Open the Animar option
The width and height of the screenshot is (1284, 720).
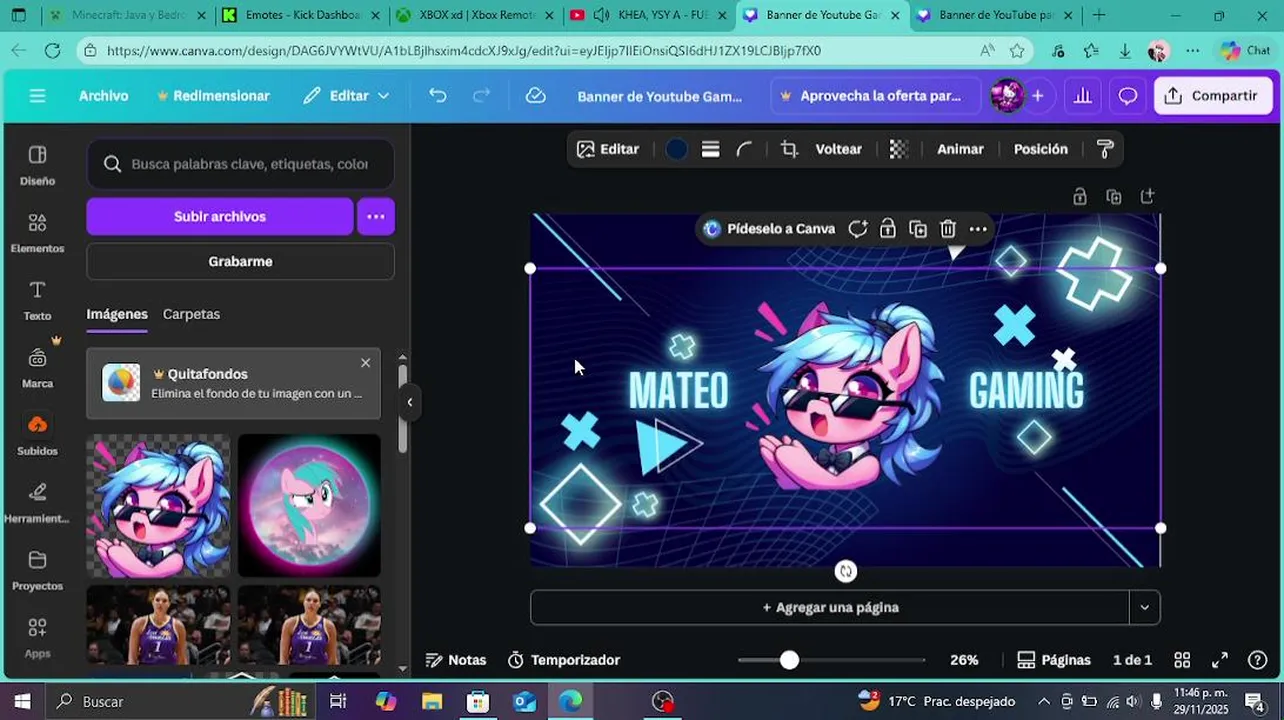(960, 149)
